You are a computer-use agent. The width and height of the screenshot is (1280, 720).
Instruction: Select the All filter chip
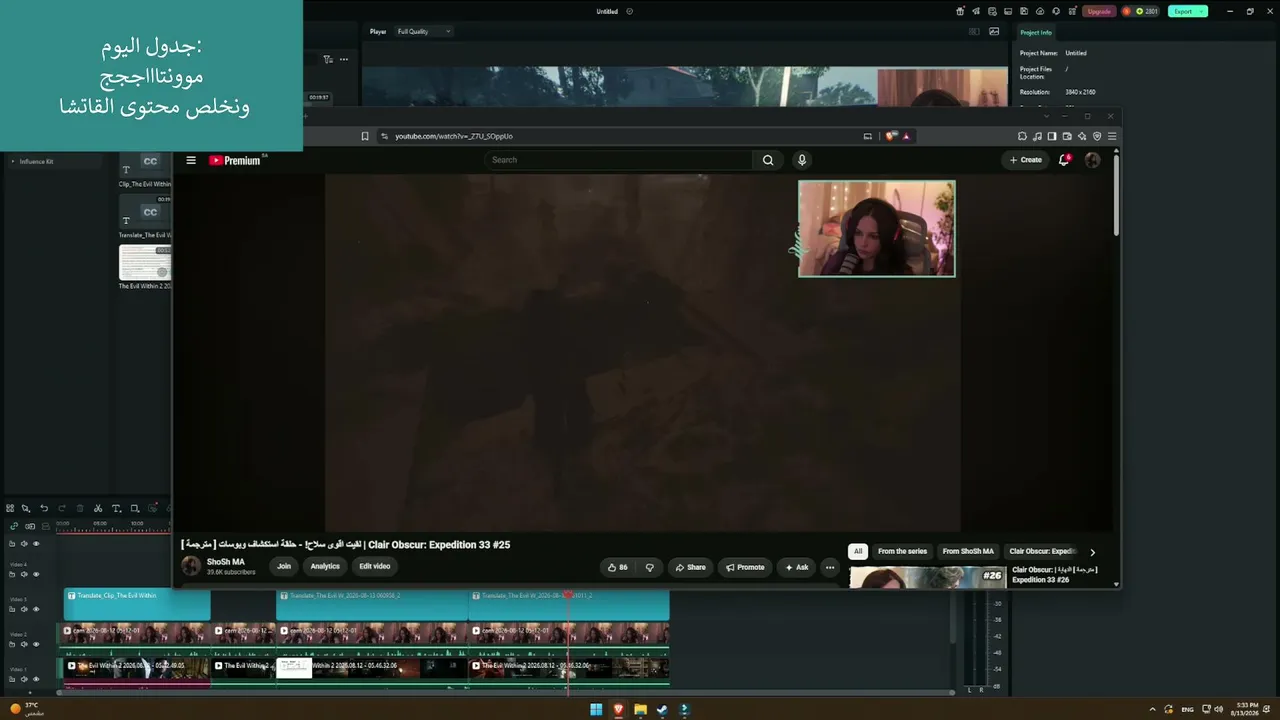(858, 551)
